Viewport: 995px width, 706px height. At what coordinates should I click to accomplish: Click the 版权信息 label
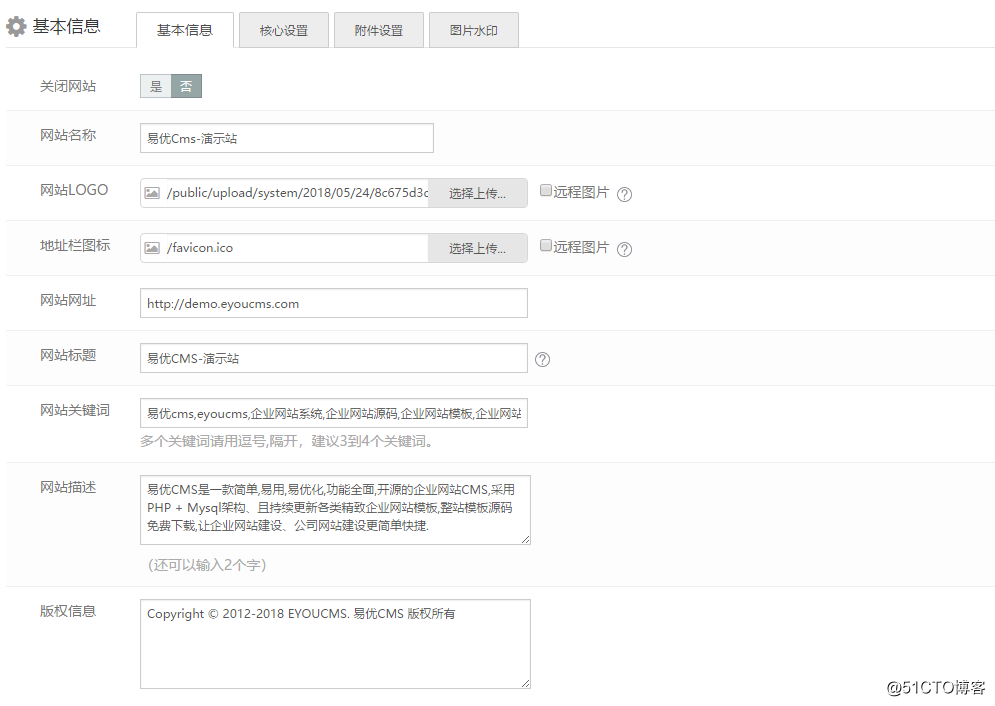tap(68, 611)
